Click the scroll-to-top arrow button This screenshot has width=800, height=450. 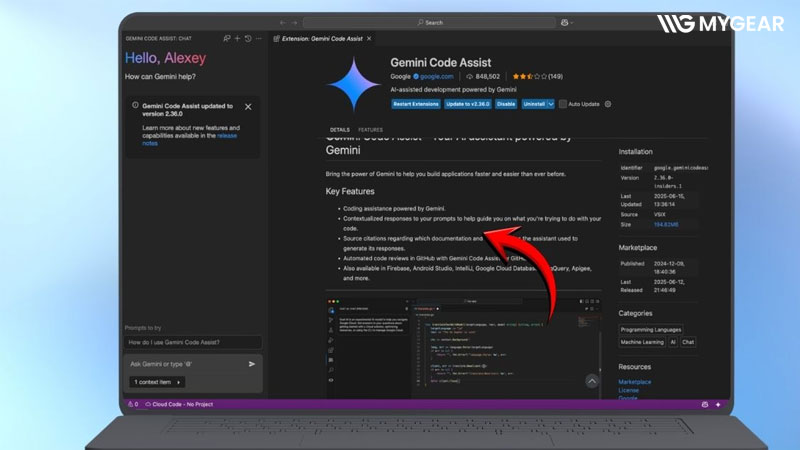click(x=592, y=381)
